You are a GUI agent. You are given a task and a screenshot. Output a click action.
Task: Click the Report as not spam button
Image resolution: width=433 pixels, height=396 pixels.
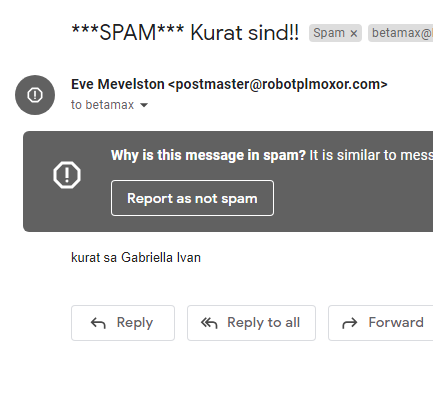[192, 198]
